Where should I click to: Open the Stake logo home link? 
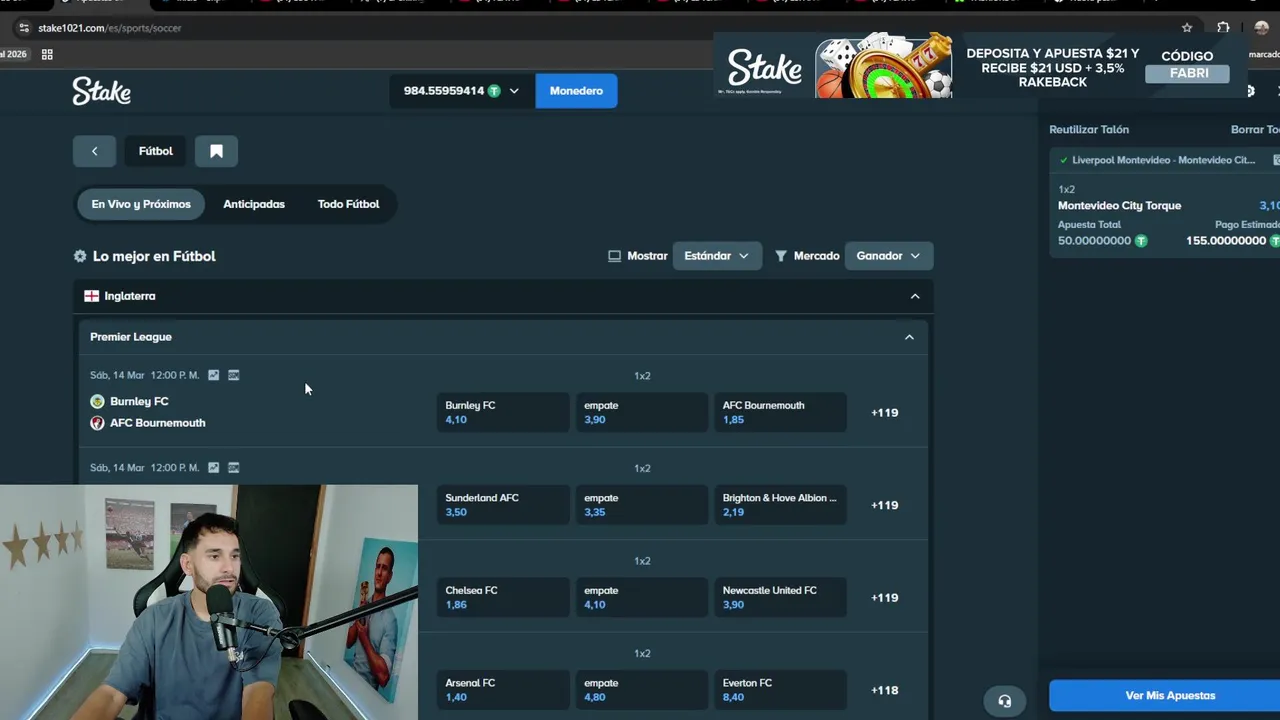(x=101, y=91)
